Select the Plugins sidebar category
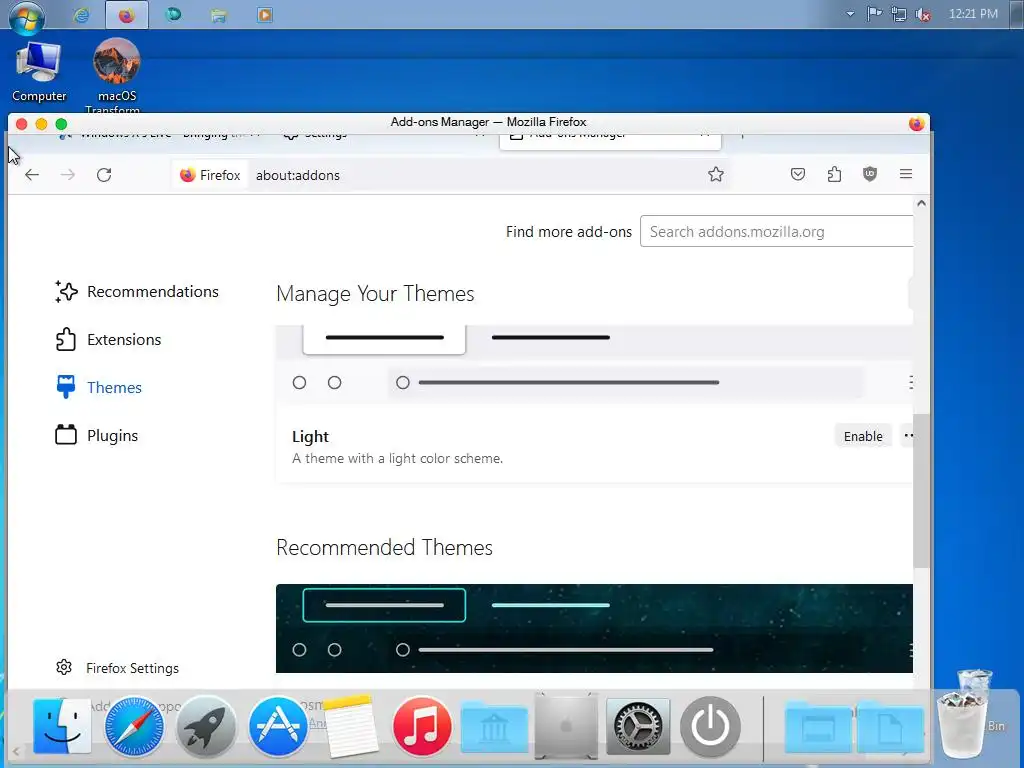Viewport: 1024px width, 768px height. point(97,436)
